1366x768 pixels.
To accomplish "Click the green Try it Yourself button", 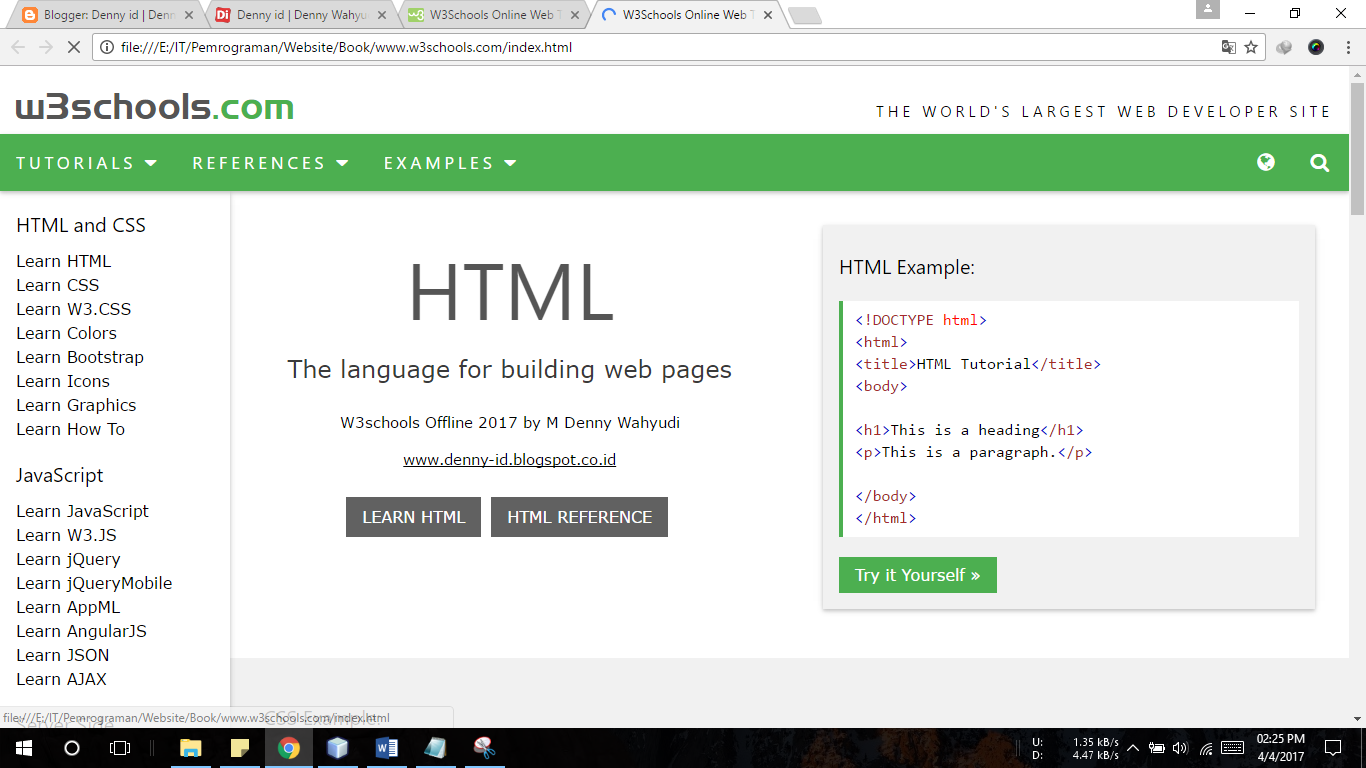I will point(917,575).
